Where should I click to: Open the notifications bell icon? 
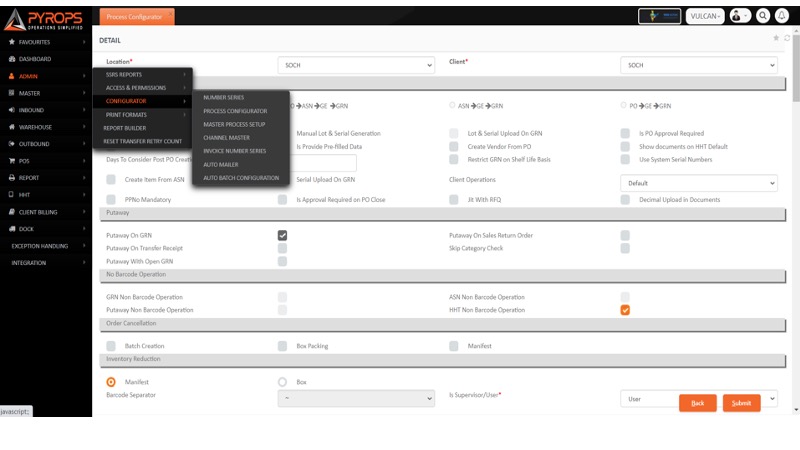pyautogui.click(x=782, y=16)
